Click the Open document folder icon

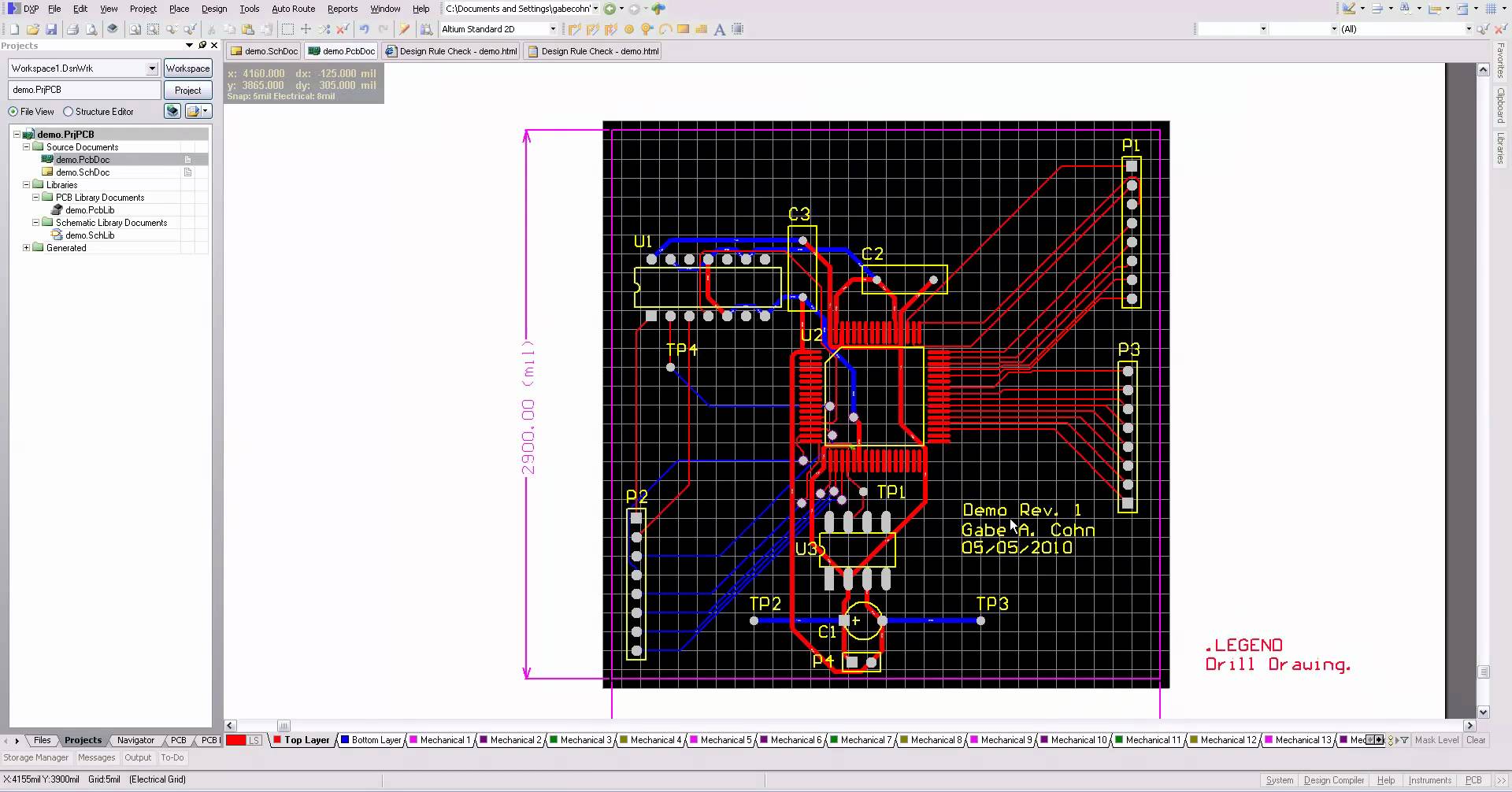32,29
